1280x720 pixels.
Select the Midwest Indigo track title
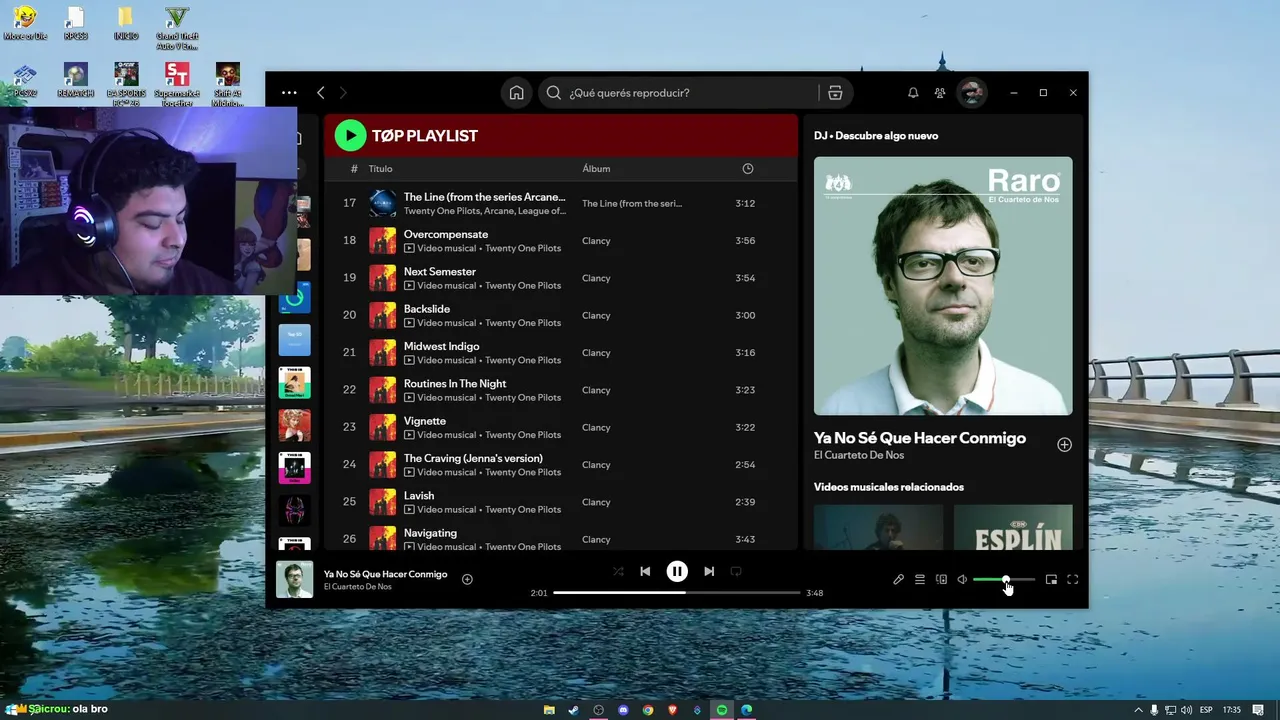coord(442,346)
